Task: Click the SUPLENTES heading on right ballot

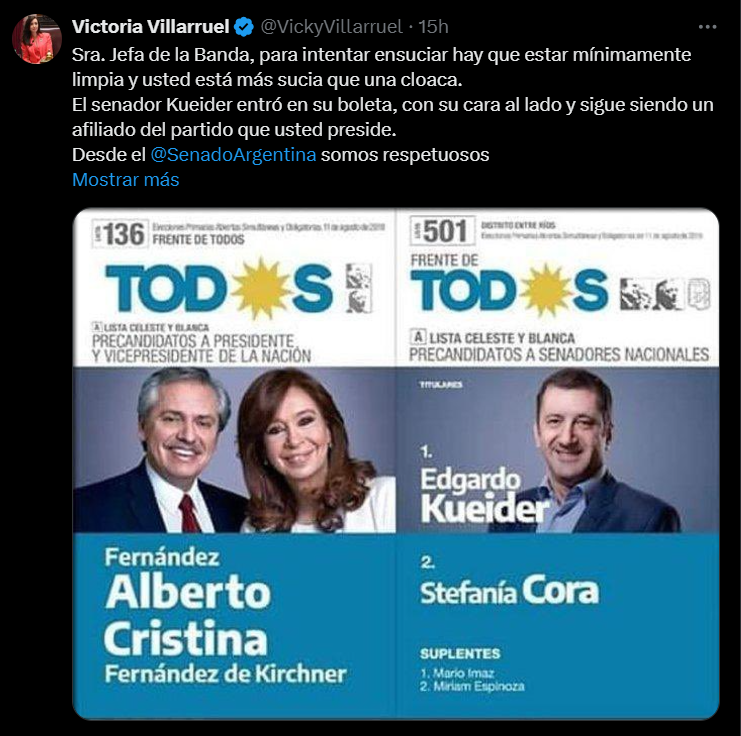Action: pos(460,654)
